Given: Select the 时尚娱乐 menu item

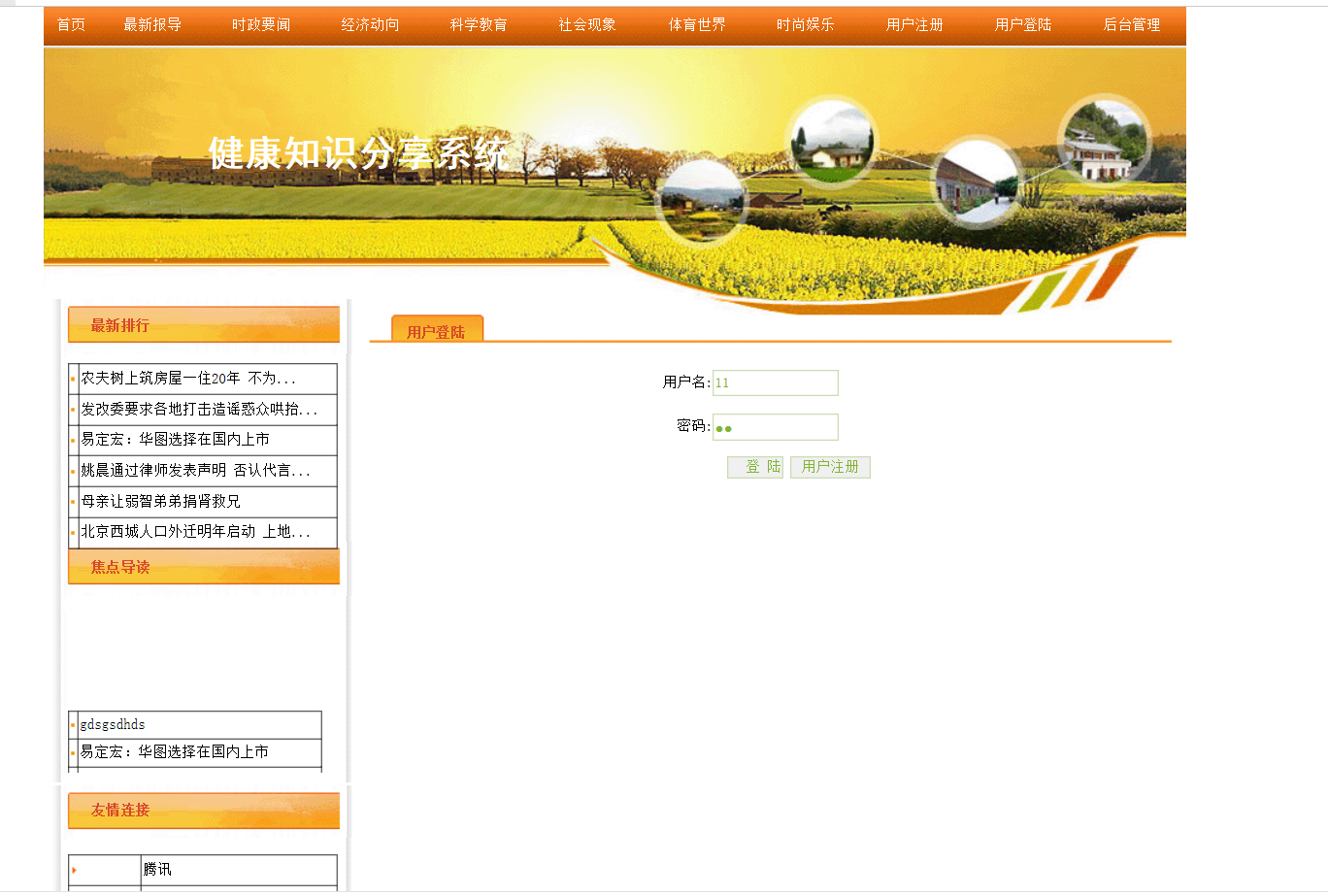Looking at the screenshot, I should point(806,24).
